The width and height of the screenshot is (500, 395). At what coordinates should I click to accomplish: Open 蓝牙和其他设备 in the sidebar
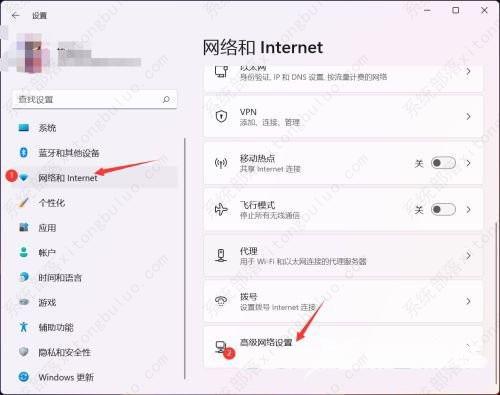click(95, 153)
